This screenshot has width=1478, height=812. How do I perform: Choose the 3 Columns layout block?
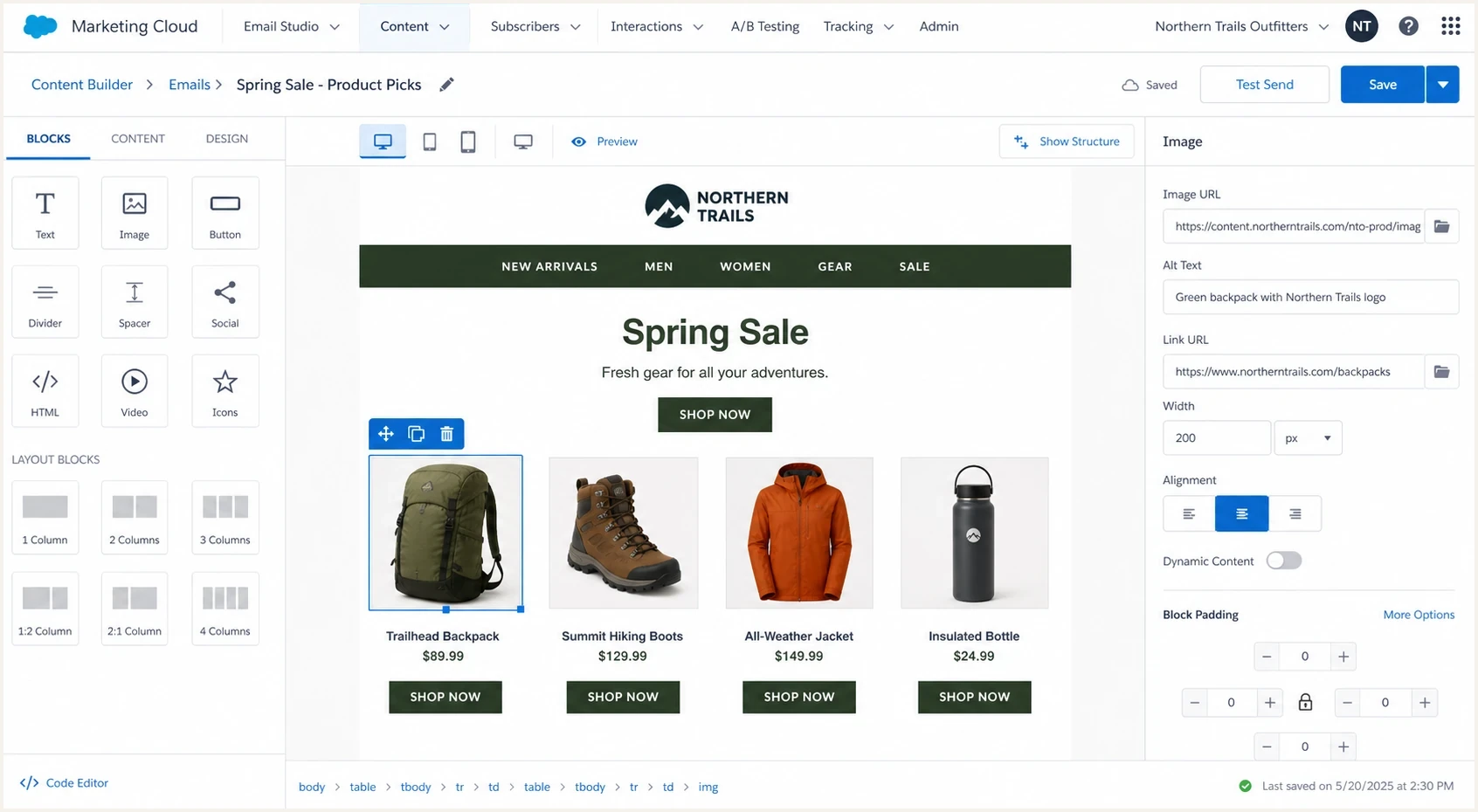(x=225, y=518)
